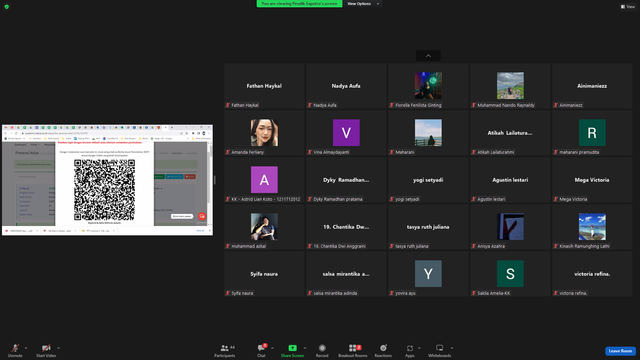Select the Ainimaniezz participant tile
This screenshot has height=360, width=640.
coord(592,86)
